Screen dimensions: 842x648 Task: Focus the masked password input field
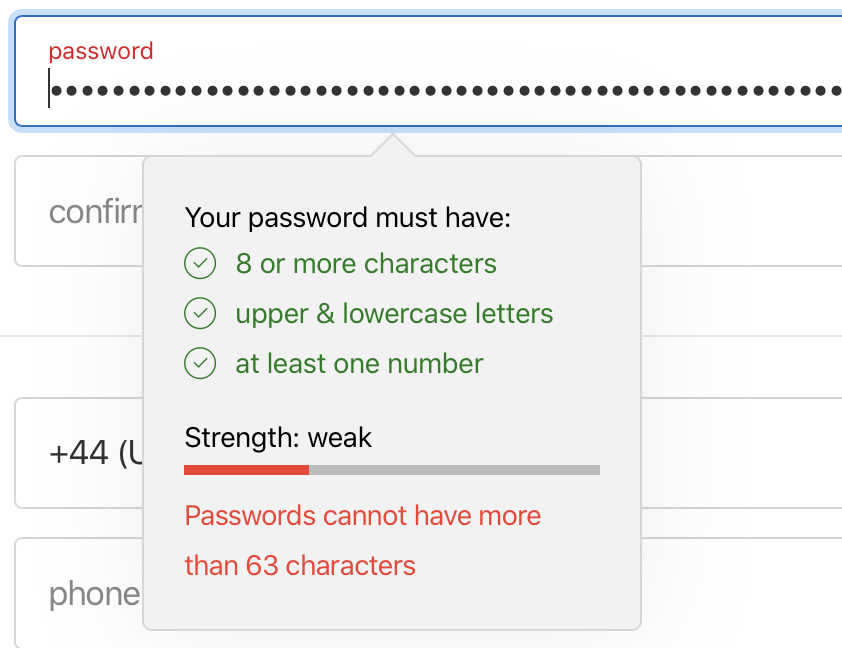click(x=440, y=91)
